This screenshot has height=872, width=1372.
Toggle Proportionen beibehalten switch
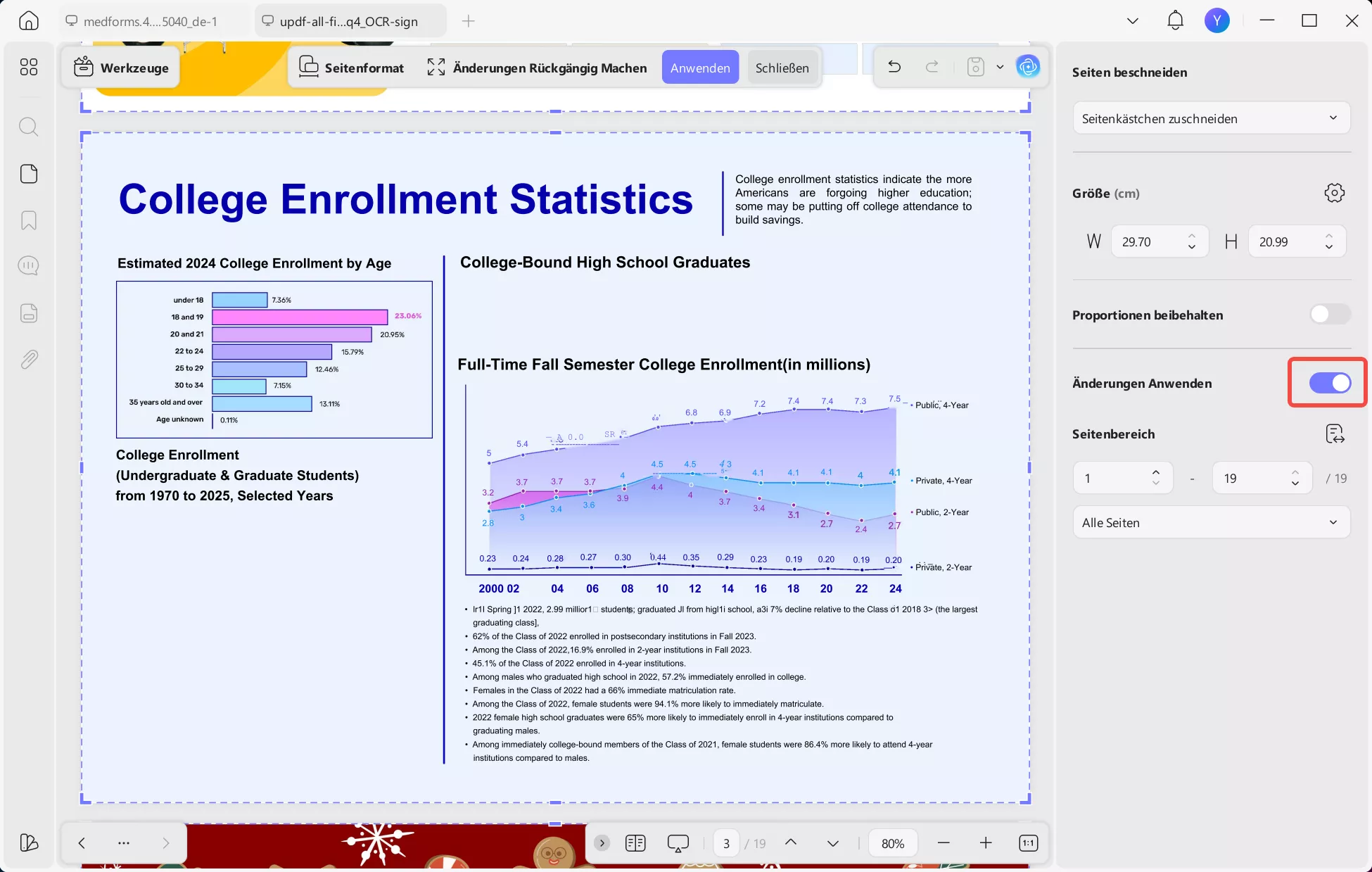coord(1329,315)
